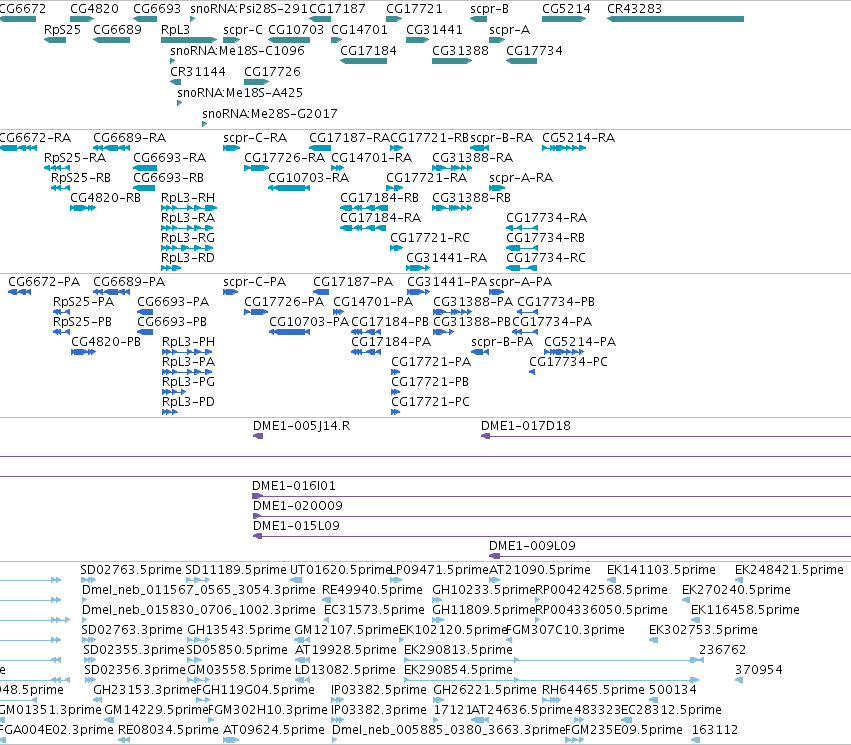Click the CG4820 gene label
The width and height of the screenshot is (851, 745).
pos(94,9)
